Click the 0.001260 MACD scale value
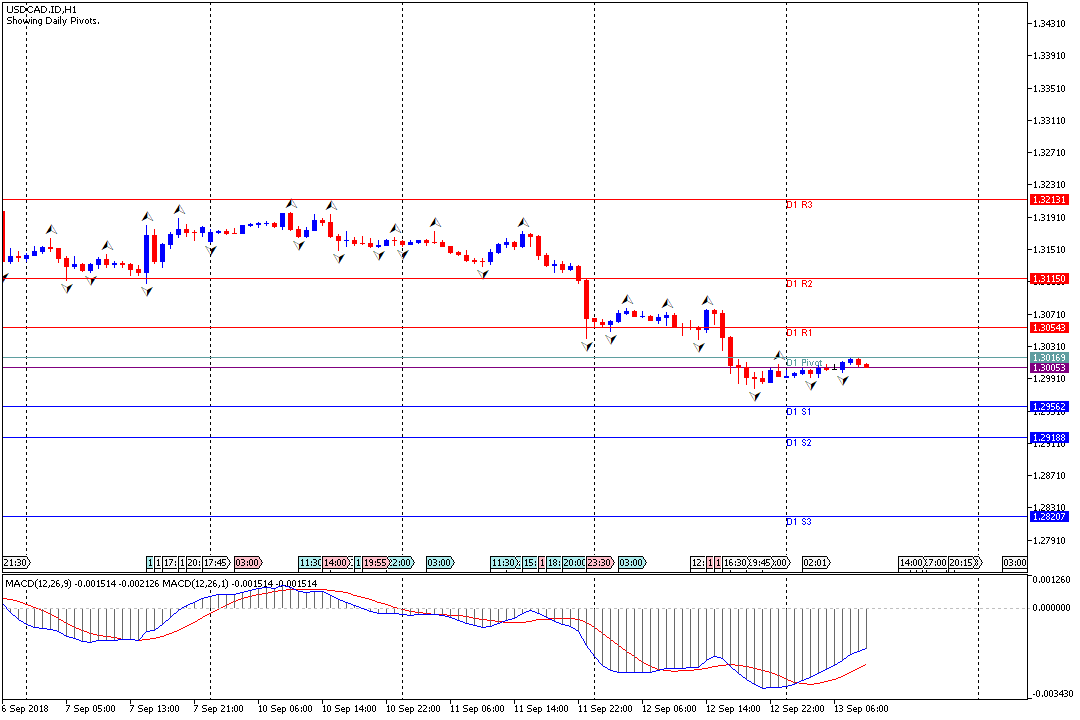The height and width of the screenshot is (720, 1080). pyautogui.click(x=1052, y=580)
